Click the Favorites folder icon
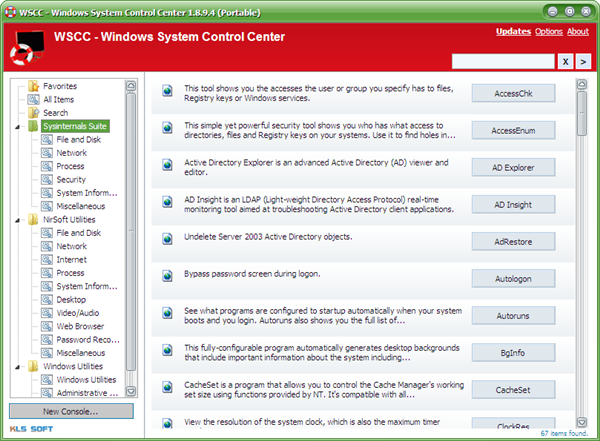 (x=34, y=86)
